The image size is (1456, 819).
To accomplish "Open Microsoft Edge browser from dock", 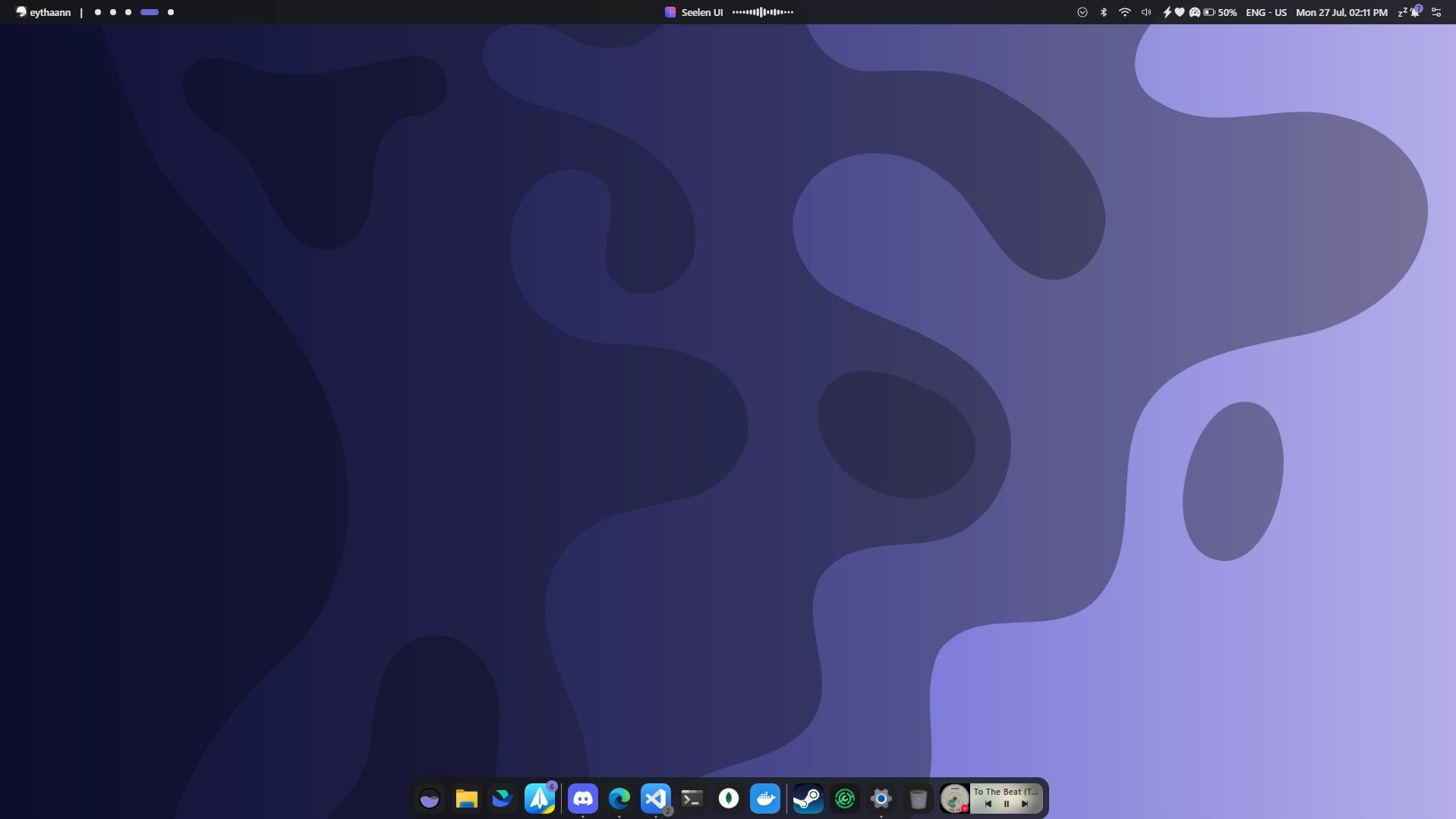I will click(x=619, y=799).
